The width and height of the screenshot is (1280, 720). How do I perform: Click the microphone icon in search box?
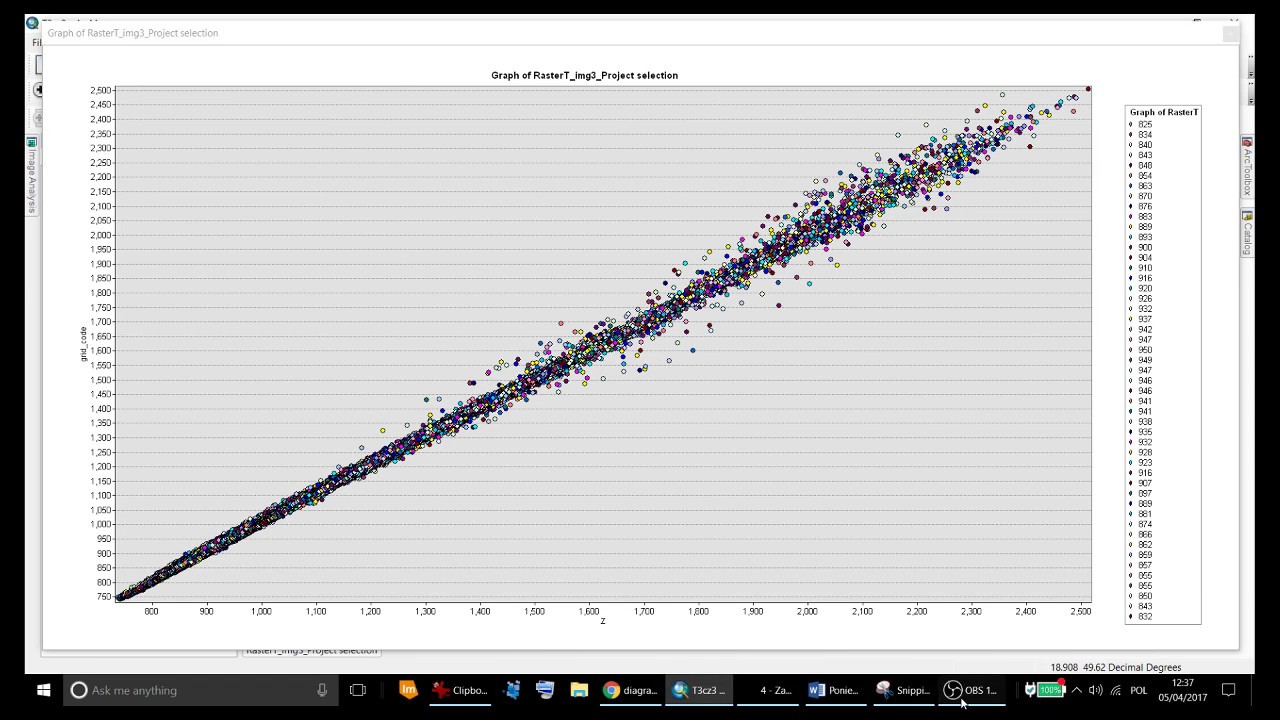coord(322,690)
